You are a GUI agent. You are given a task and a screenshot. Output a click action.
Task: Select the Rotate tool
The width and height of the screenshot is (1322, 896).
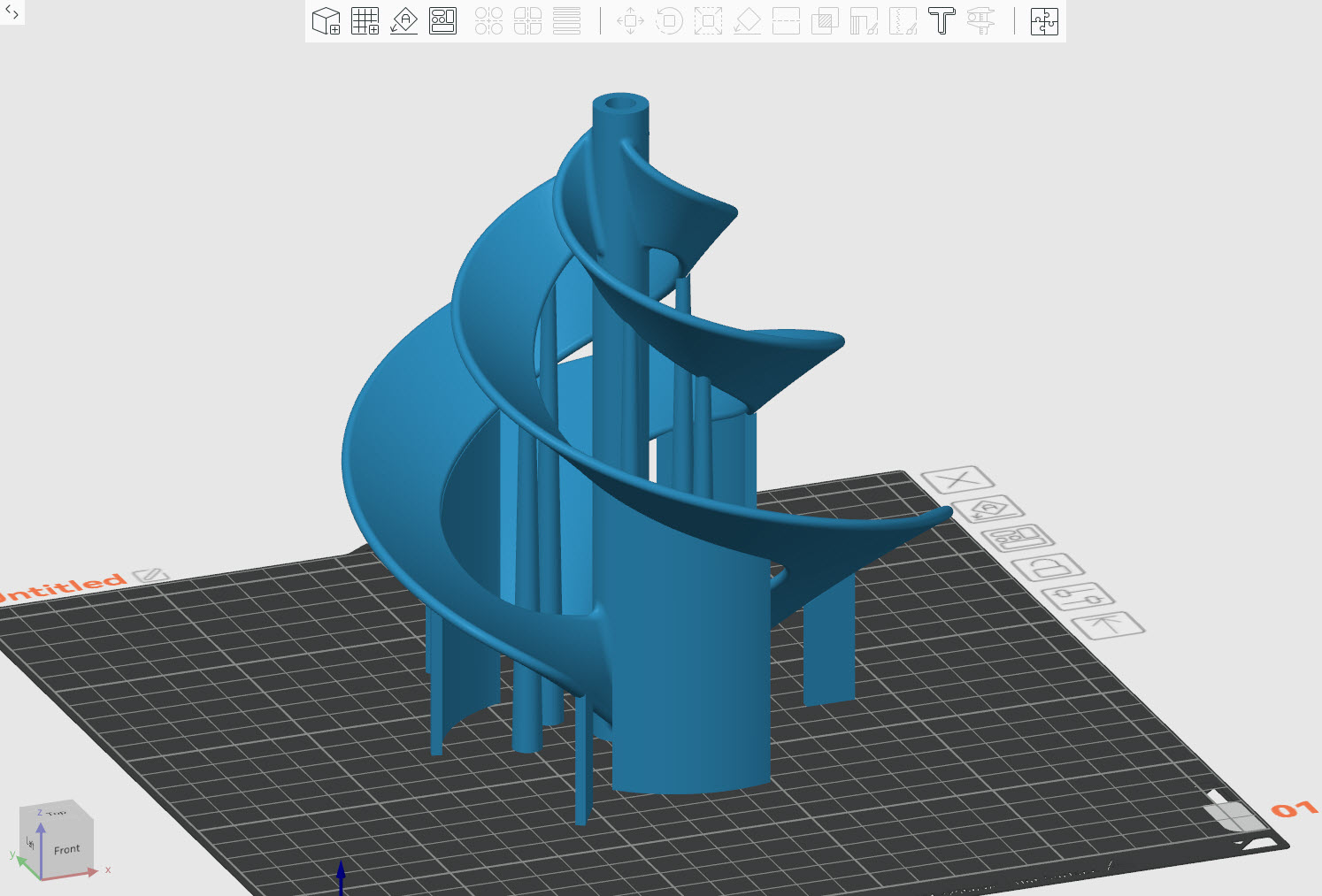[x=669, y=20]
